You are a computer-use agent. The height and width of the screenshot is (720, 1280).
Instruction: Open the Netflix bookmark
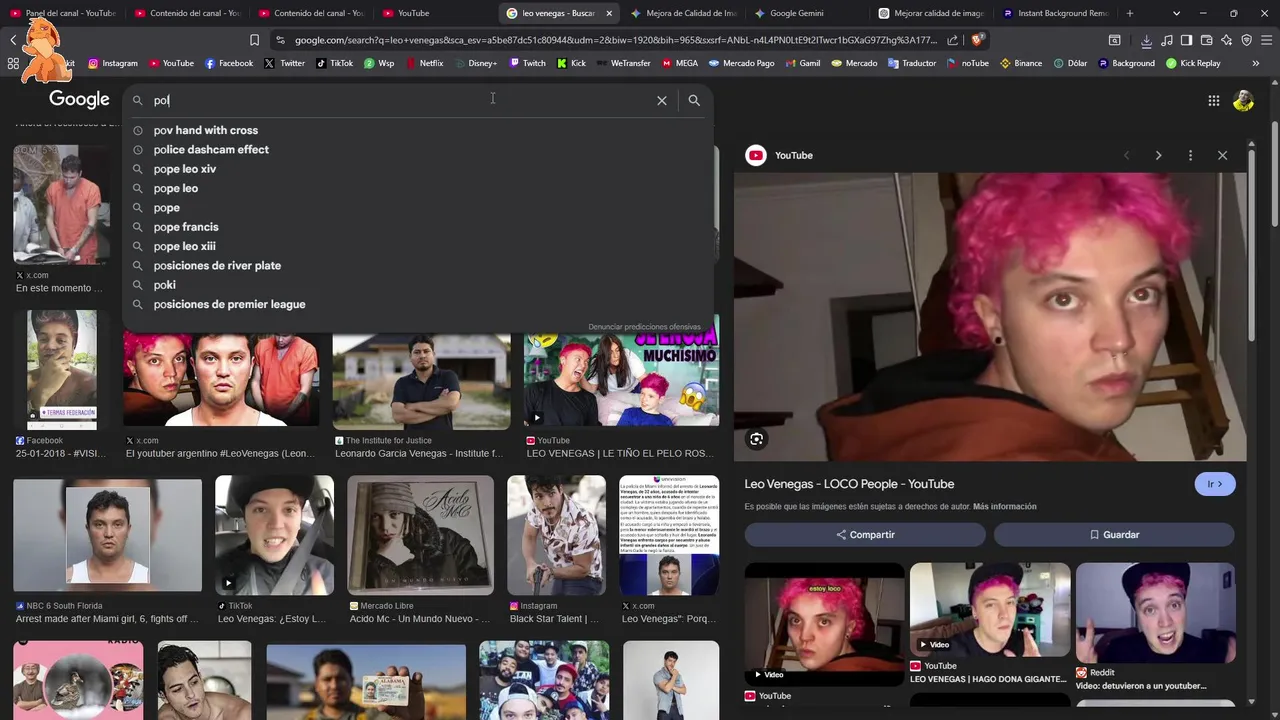(424, 63)
